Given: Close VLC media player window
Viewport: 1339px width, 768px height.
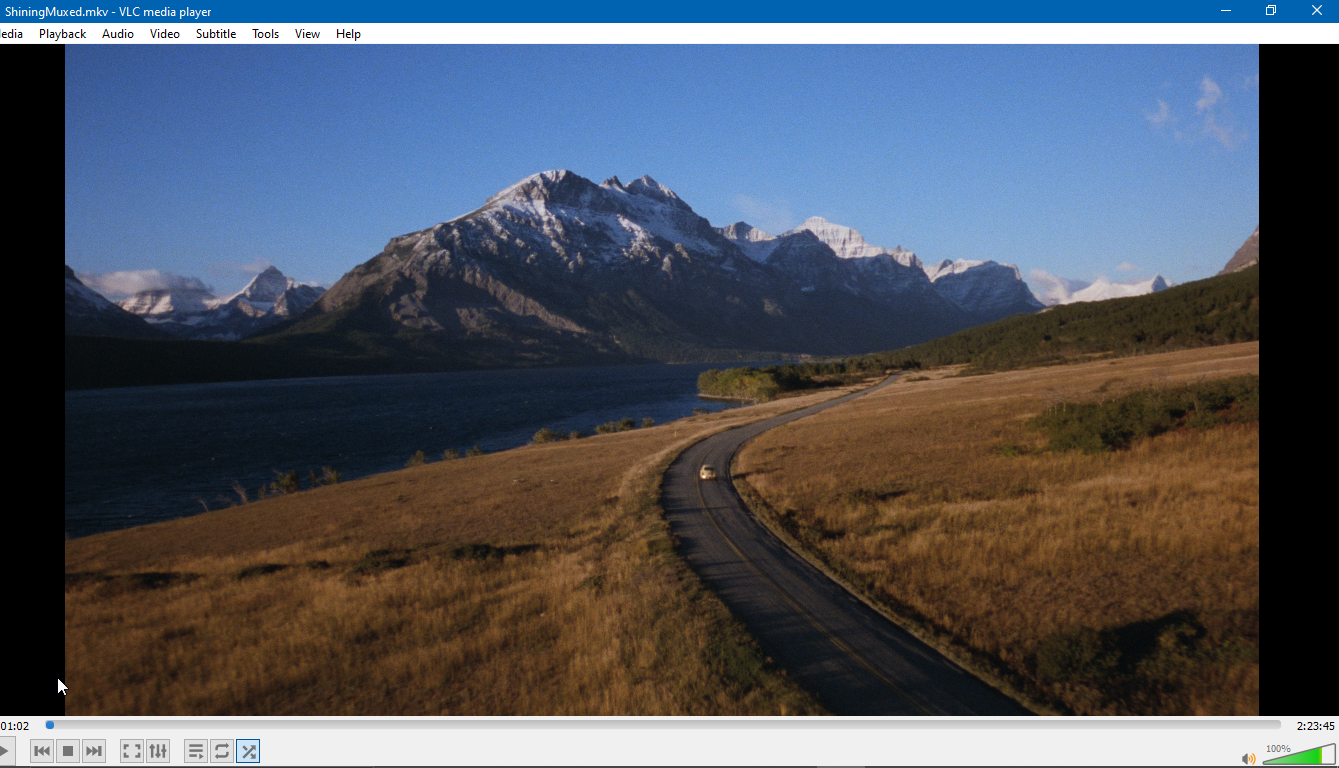Looking at the screenshot, I should tap(1317, 11).
